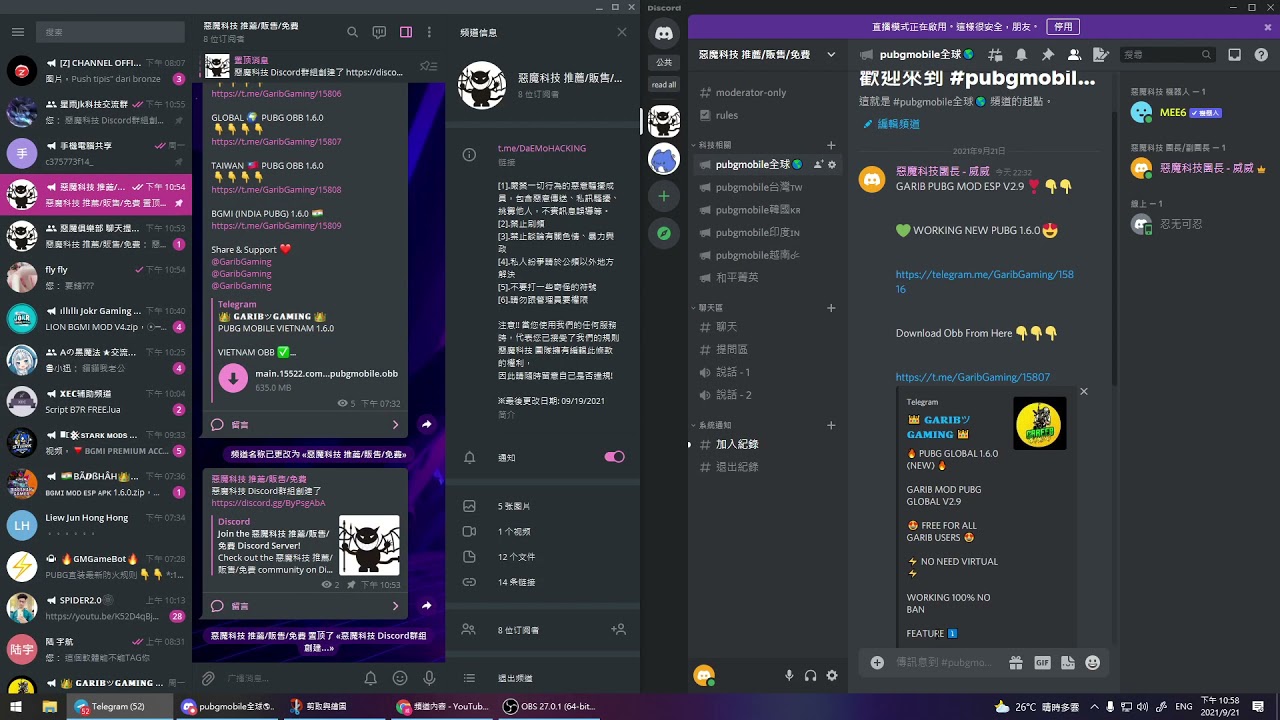Open 和平菁英 channel in Discord
Viewport: 1280px width, 720px height.
point(768,277)
